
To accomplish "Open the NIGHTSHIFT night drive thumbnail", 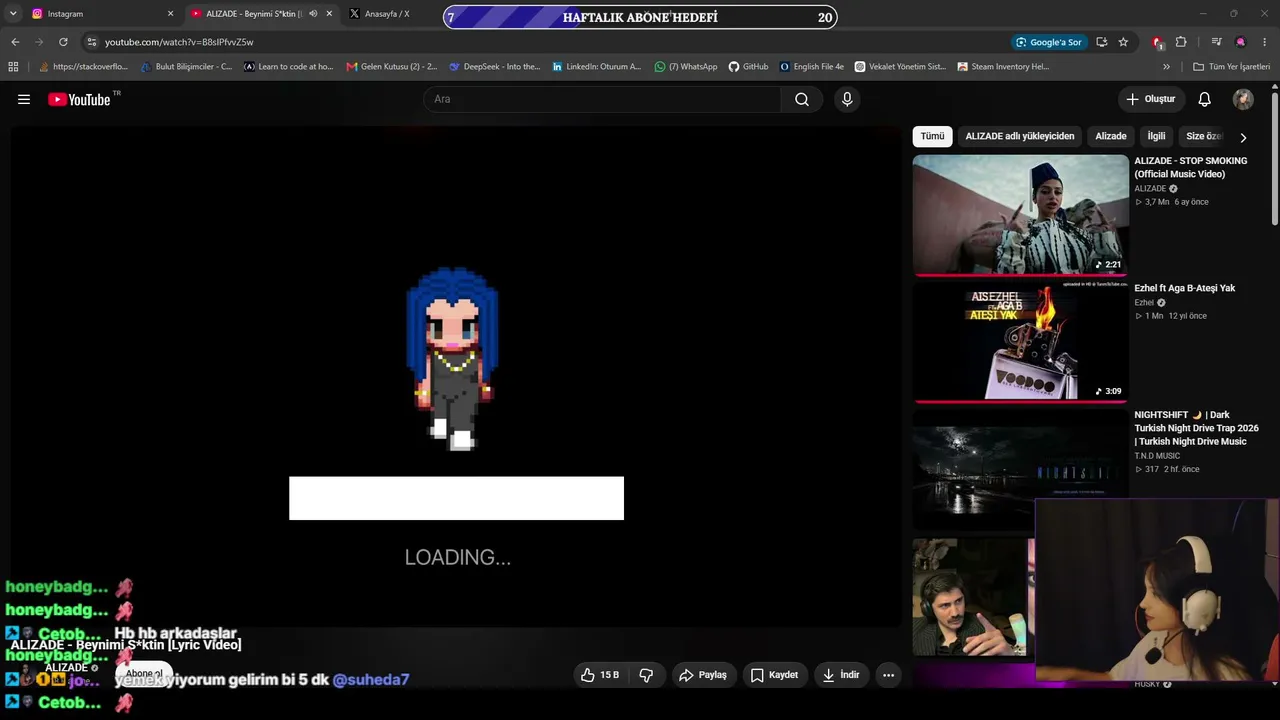I will pos(1020,468).
